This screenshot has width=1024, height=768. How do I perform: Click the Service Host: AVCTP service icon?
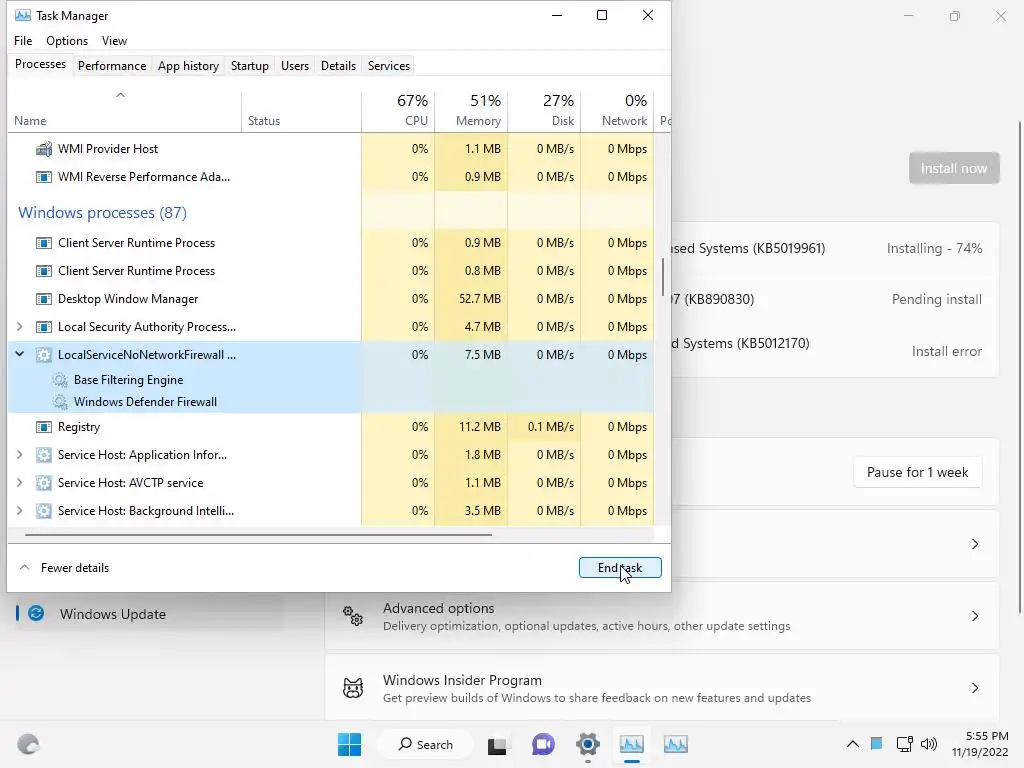click(x=44, y=483)
